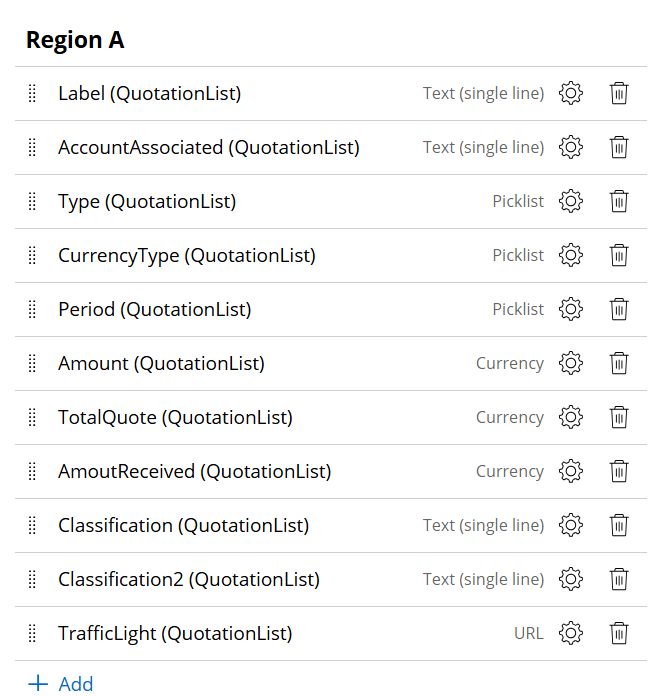Grab drag handle of Amount row
This screenshot has width=670, height=696.
coord(32,363)
